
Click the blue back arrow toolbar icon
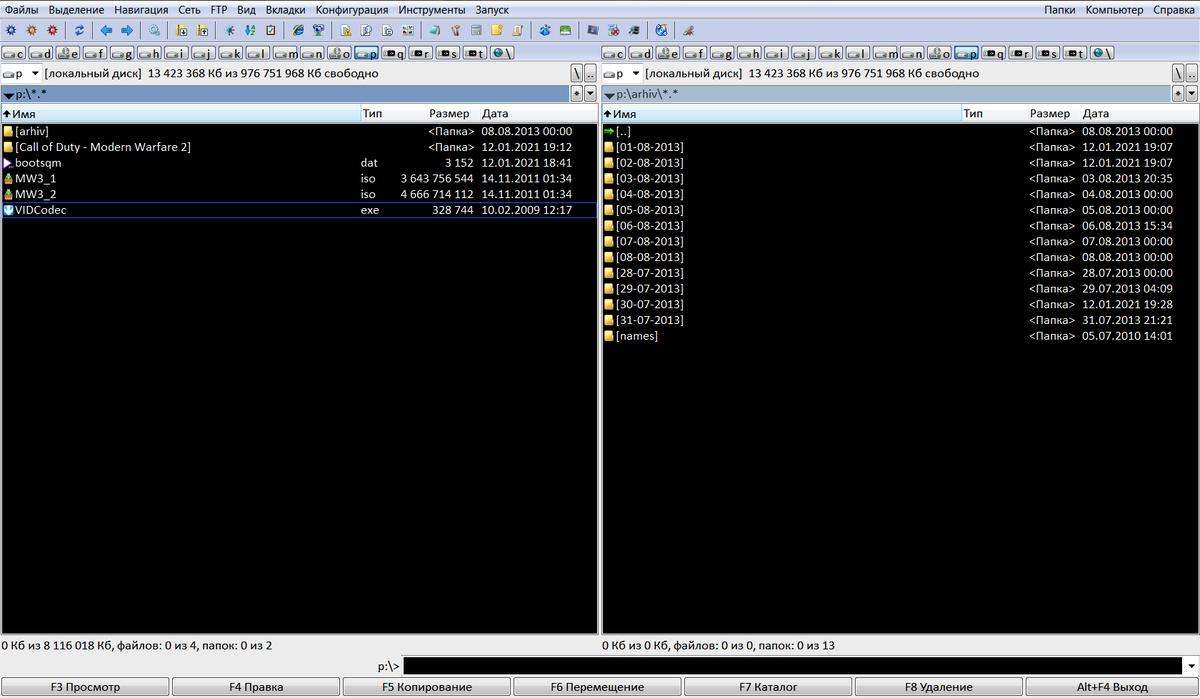tap(106, 29)
